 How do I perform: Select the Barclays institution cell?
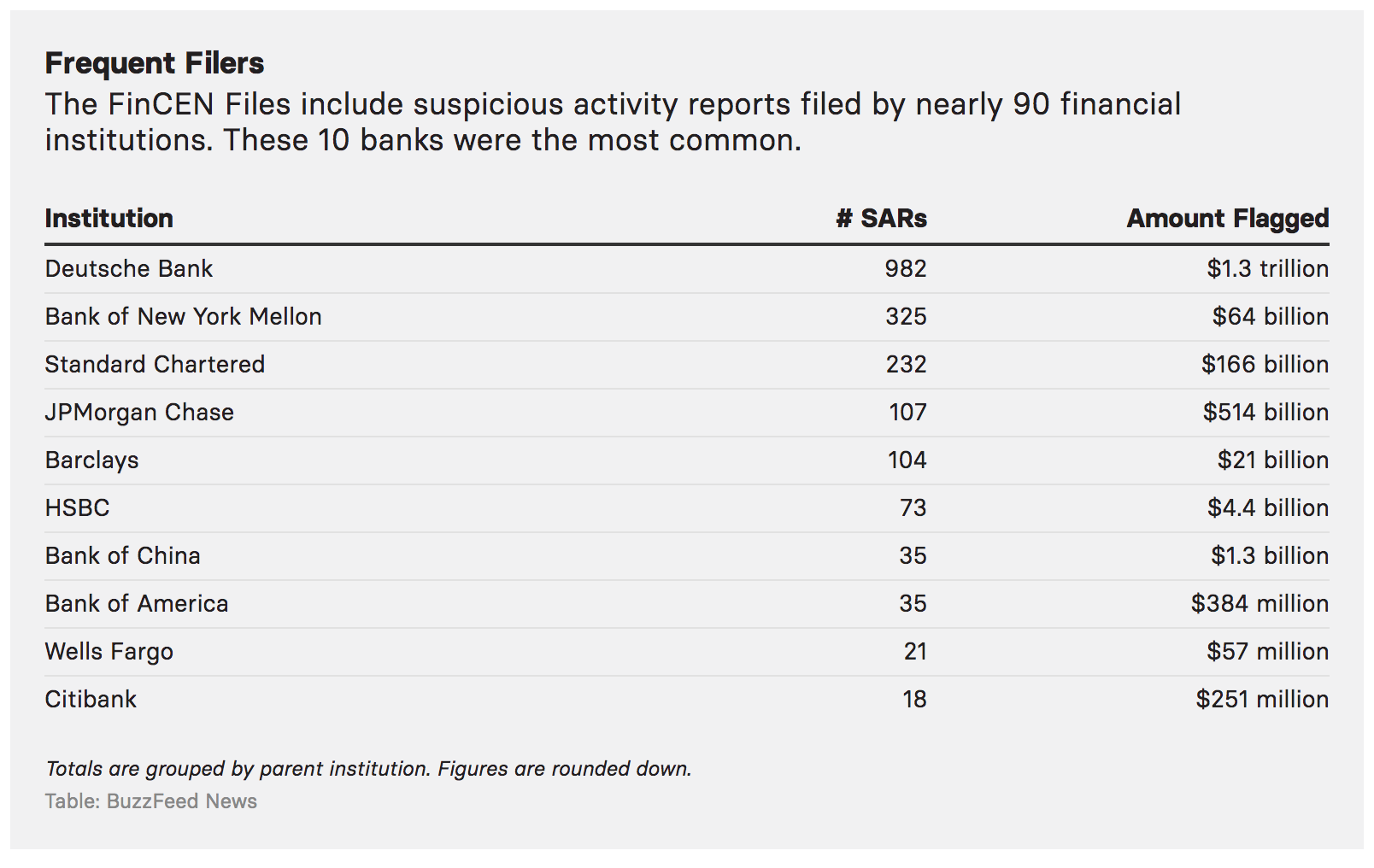(x=91, y=460)
